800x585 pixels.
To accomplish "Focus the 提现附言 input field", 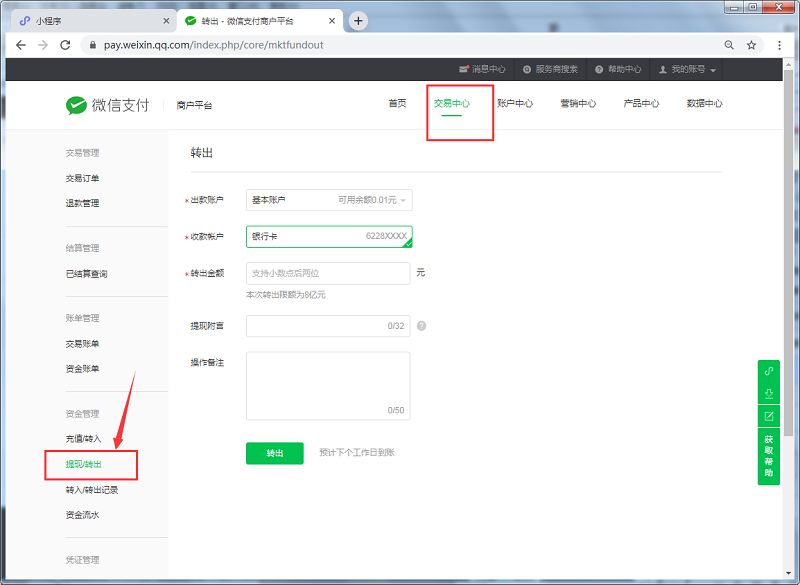I will 328,326.
